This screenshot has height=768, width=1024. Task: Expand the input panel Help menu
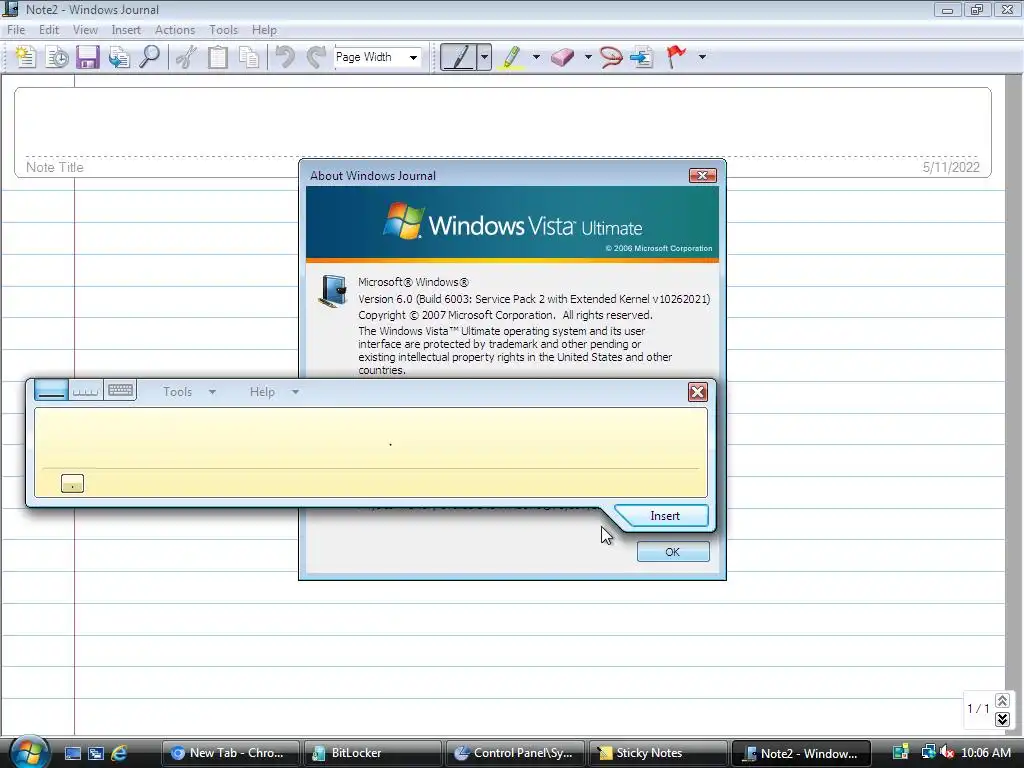(274, 392)
